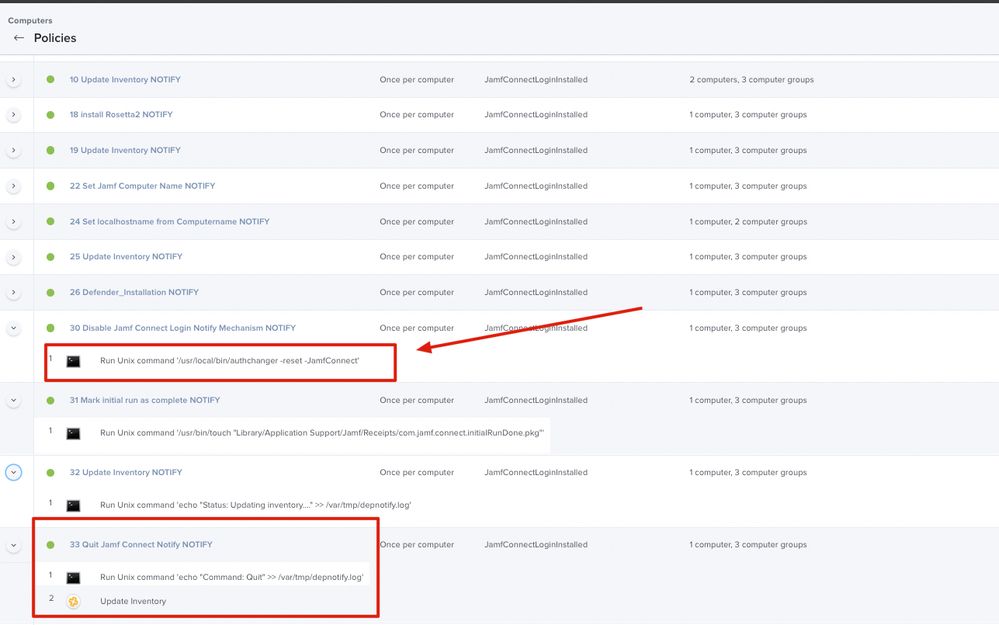Collapse policy 32 Update Inventory NOTIFY
Image resolution: width=999 pixels, height=625 pixels.
[x=13, y=472]
